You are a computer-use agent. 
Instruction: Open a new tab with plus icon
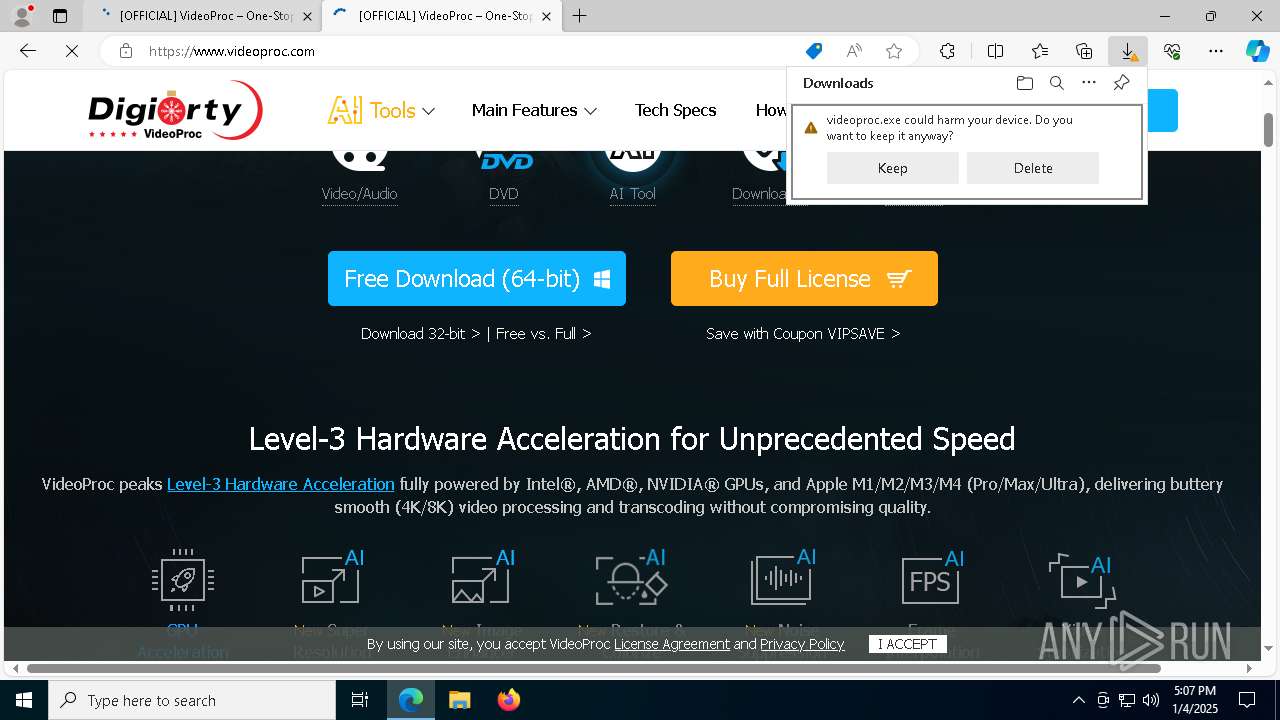click(580, 16)
